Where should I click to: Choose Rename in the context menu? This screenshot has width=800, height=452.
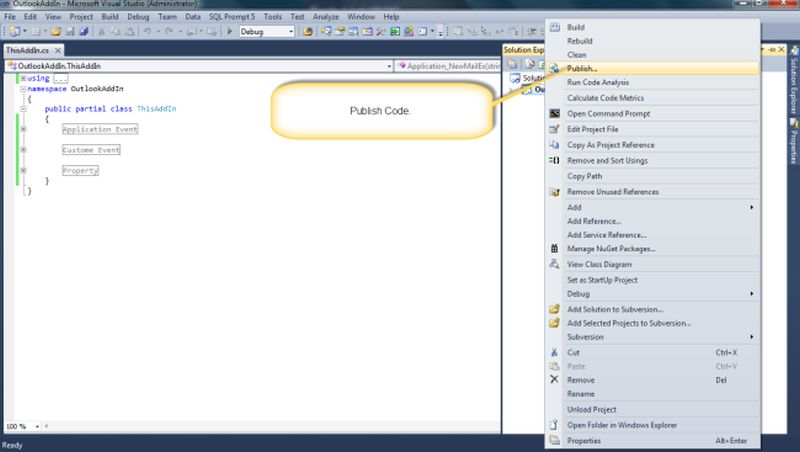(x=653, y=394)
